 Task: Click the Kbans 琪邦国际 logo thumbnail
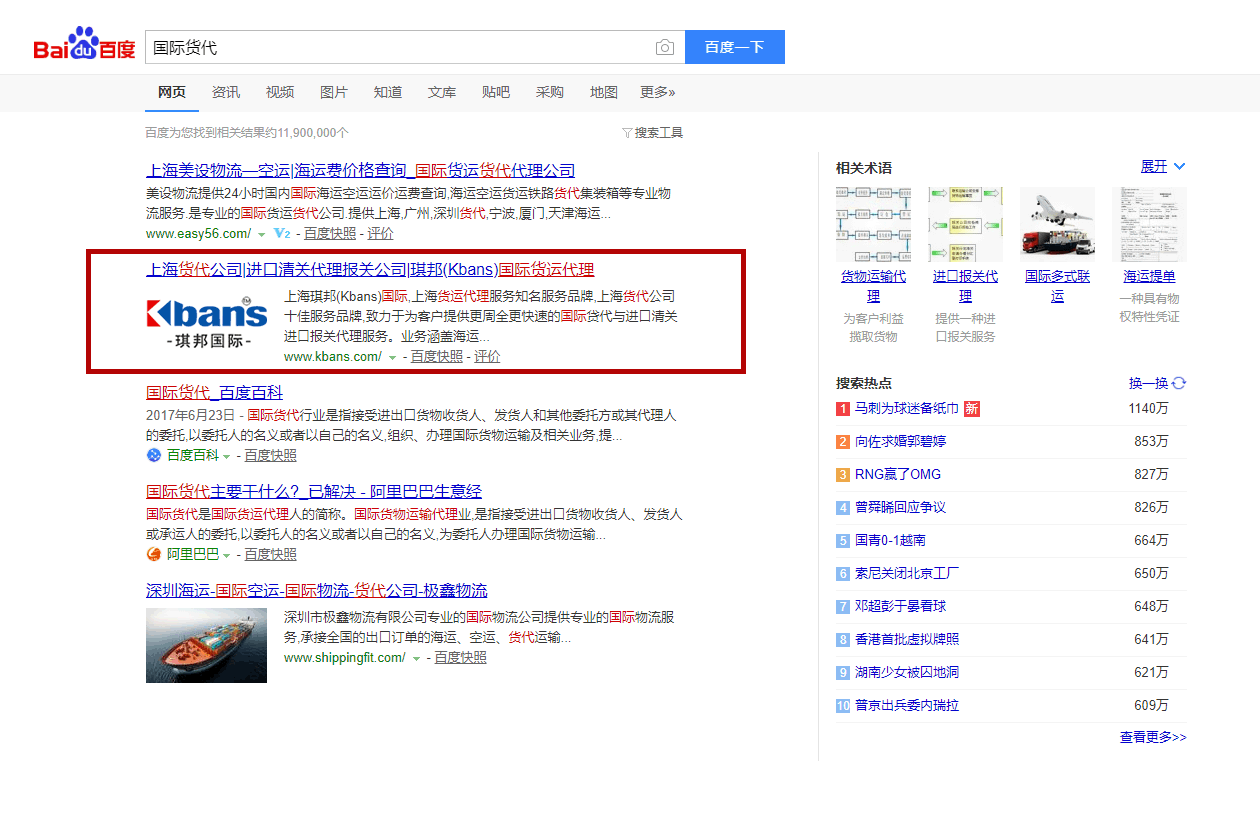point(207,322)
